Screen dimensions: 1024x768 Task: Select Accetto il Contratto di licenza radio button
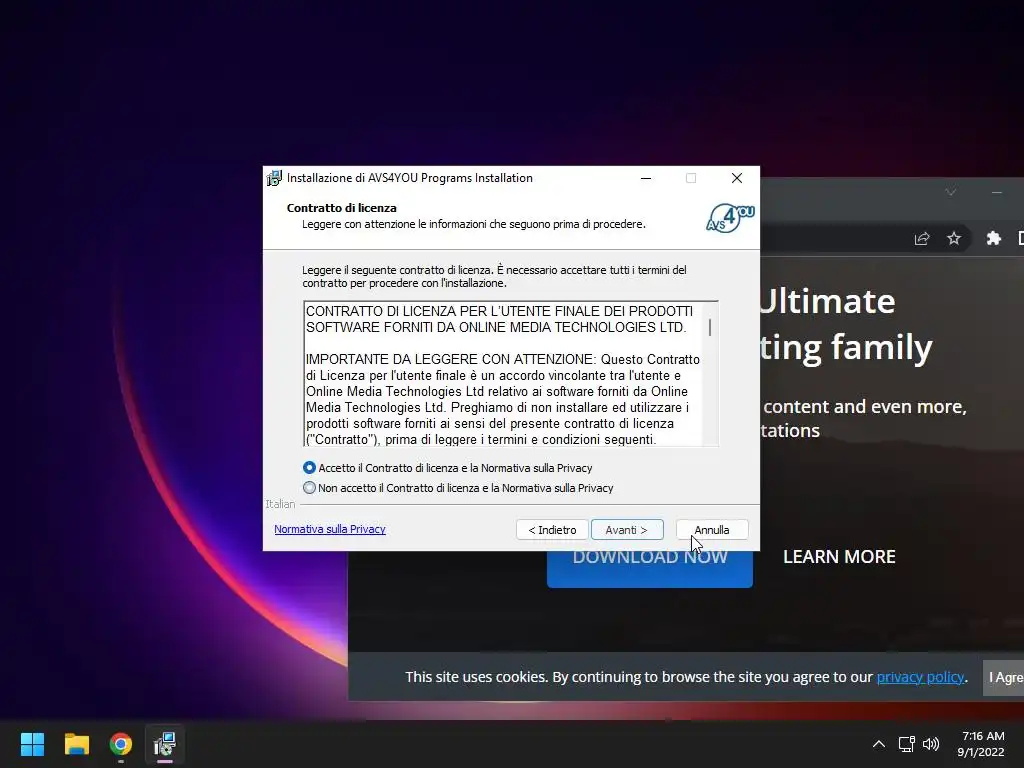click(310, 468)
